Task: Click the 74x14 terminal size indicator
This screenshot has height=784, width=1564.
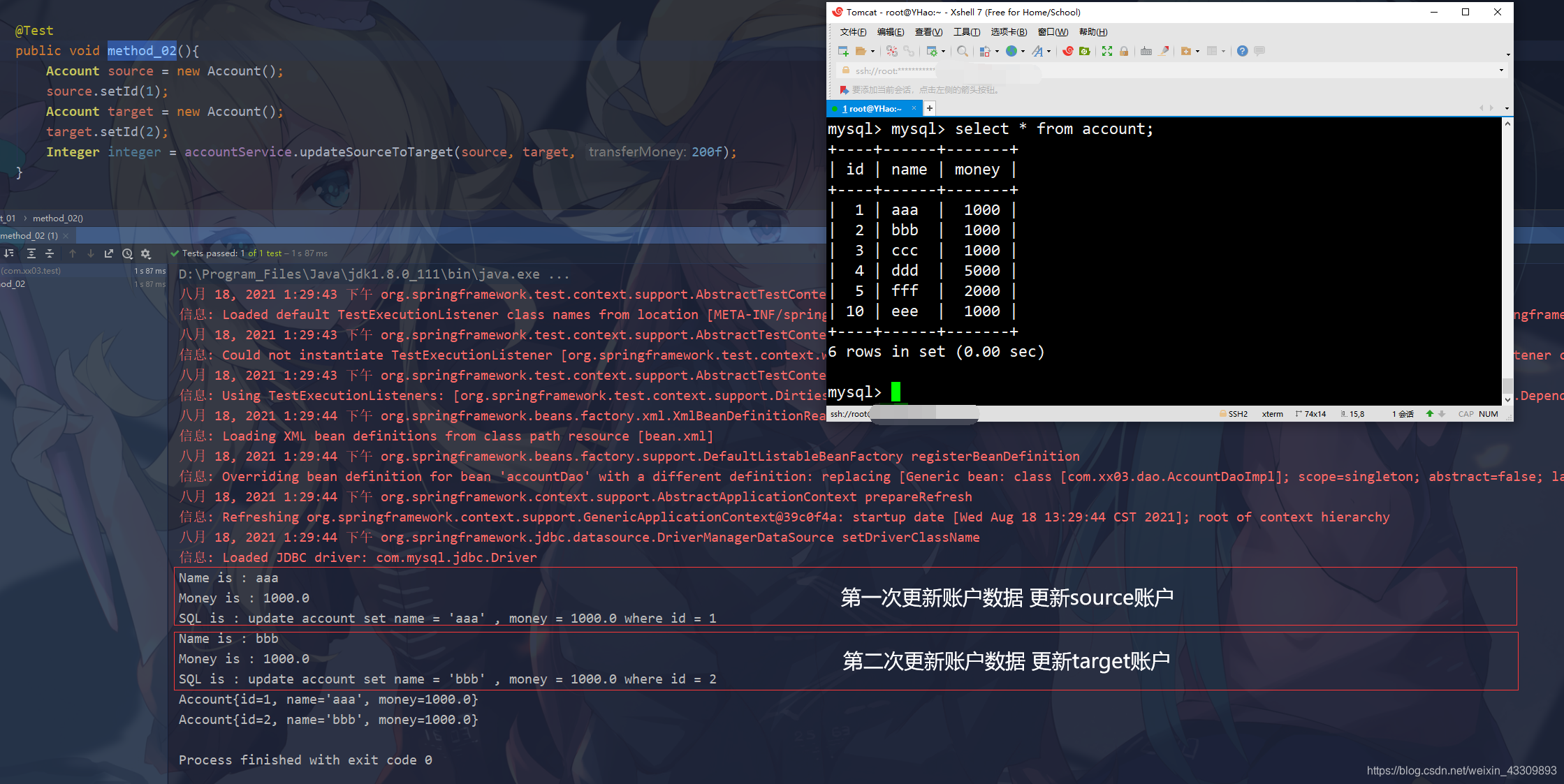Action: click(1310, 414)
